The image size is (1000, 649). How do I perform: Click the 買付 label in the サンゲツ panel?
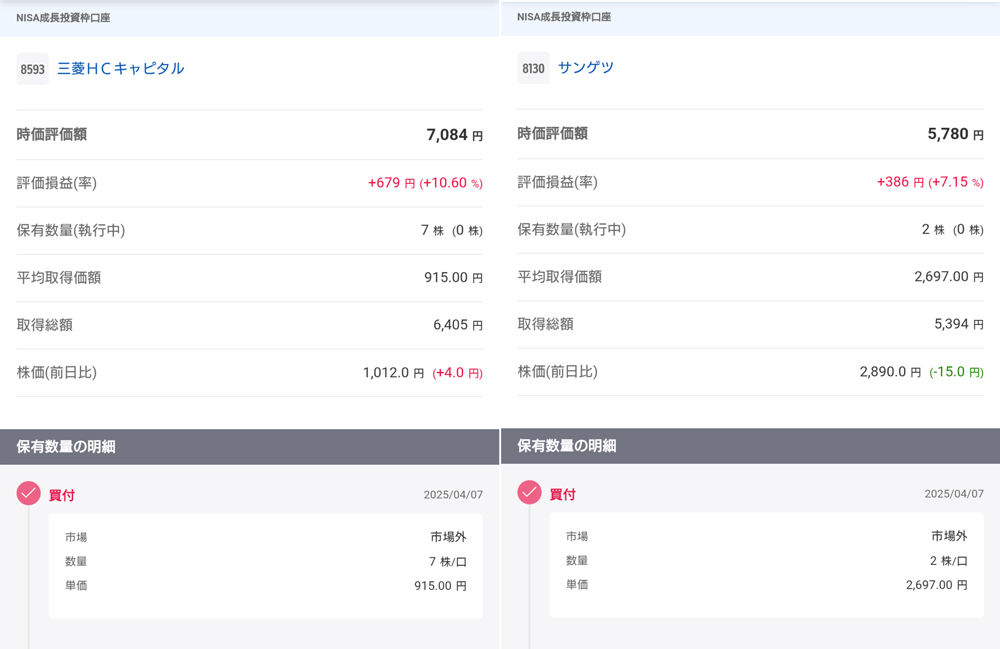562,494
